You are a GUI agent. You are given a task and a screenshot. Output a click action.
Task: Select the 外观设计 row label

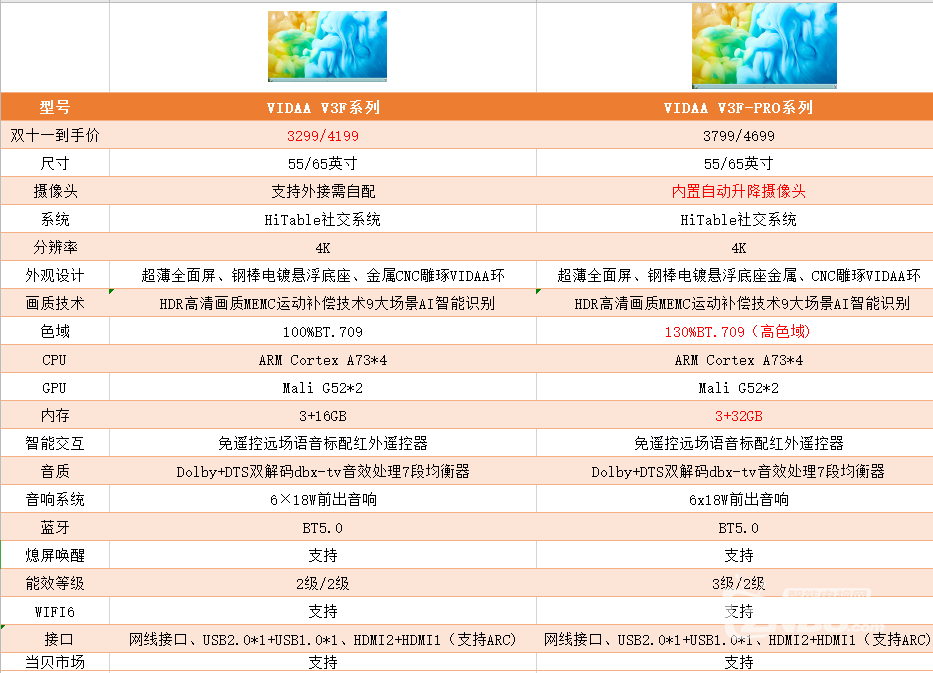[x=55, y=275]
